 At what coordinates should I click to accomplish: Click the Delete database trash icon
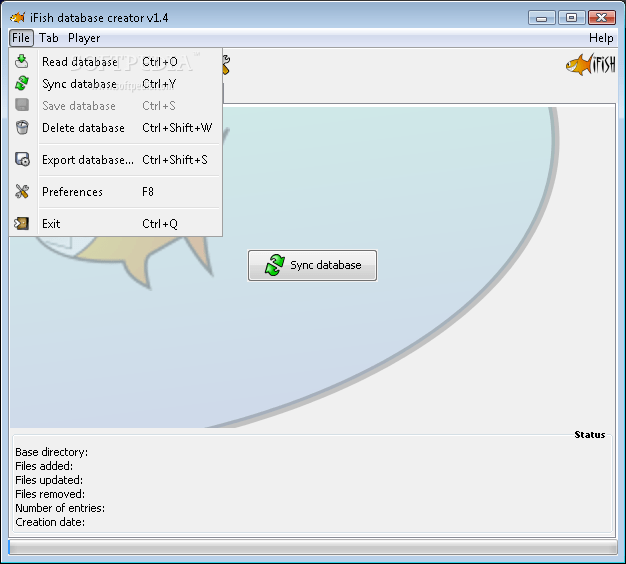(22, 127)
